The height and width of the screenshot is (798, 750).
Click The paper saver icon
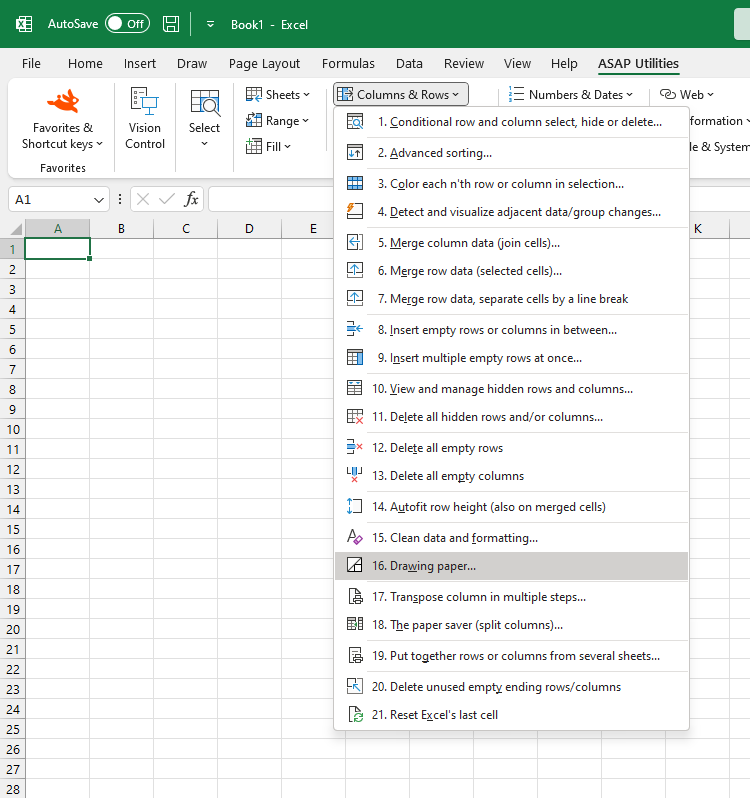(x=355, y=625)
